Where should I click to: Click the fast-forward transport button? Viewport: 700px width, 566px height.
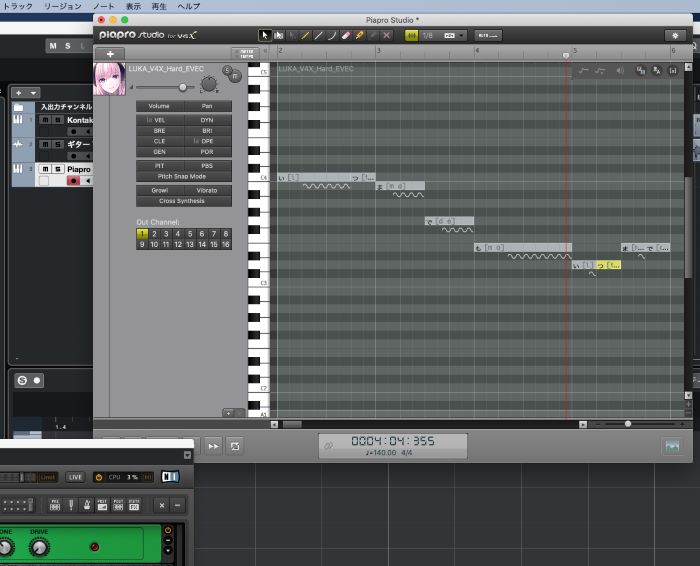(213, 446)
